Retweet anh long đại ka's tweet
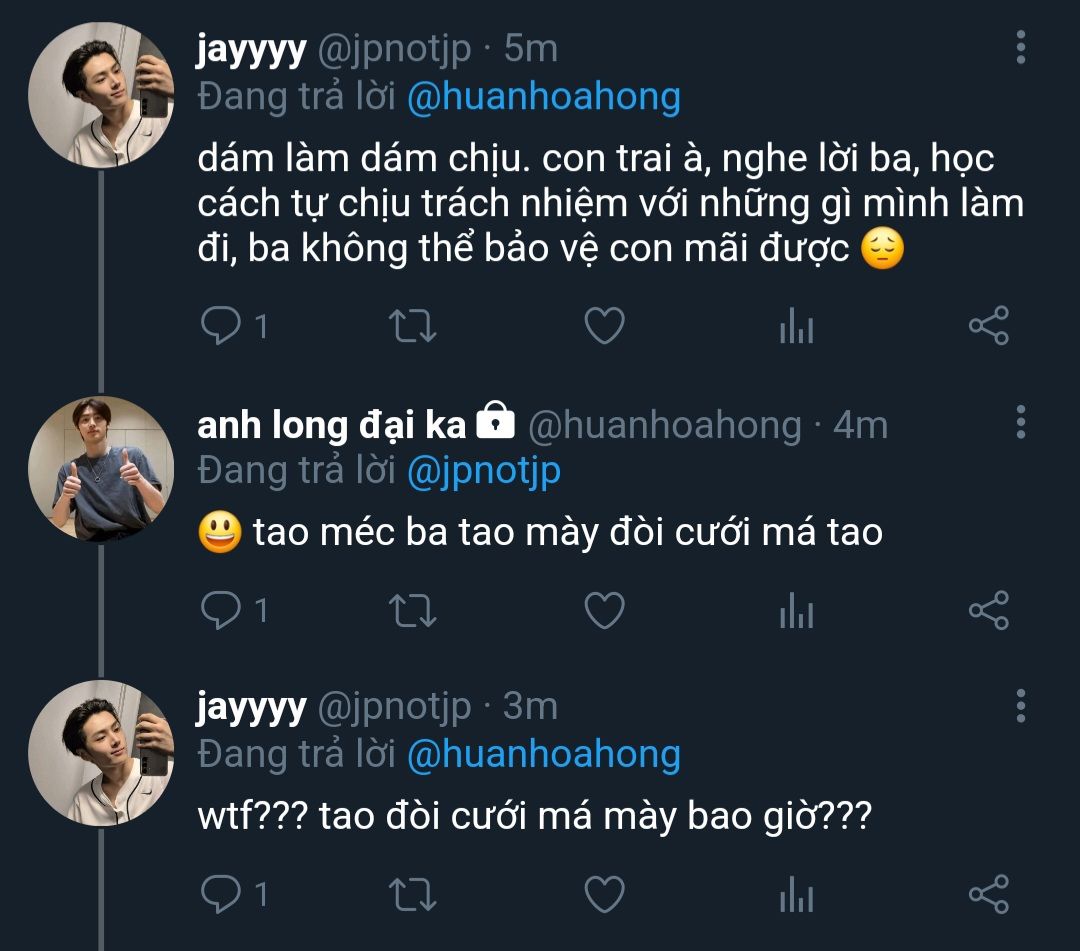 point(411,610)
